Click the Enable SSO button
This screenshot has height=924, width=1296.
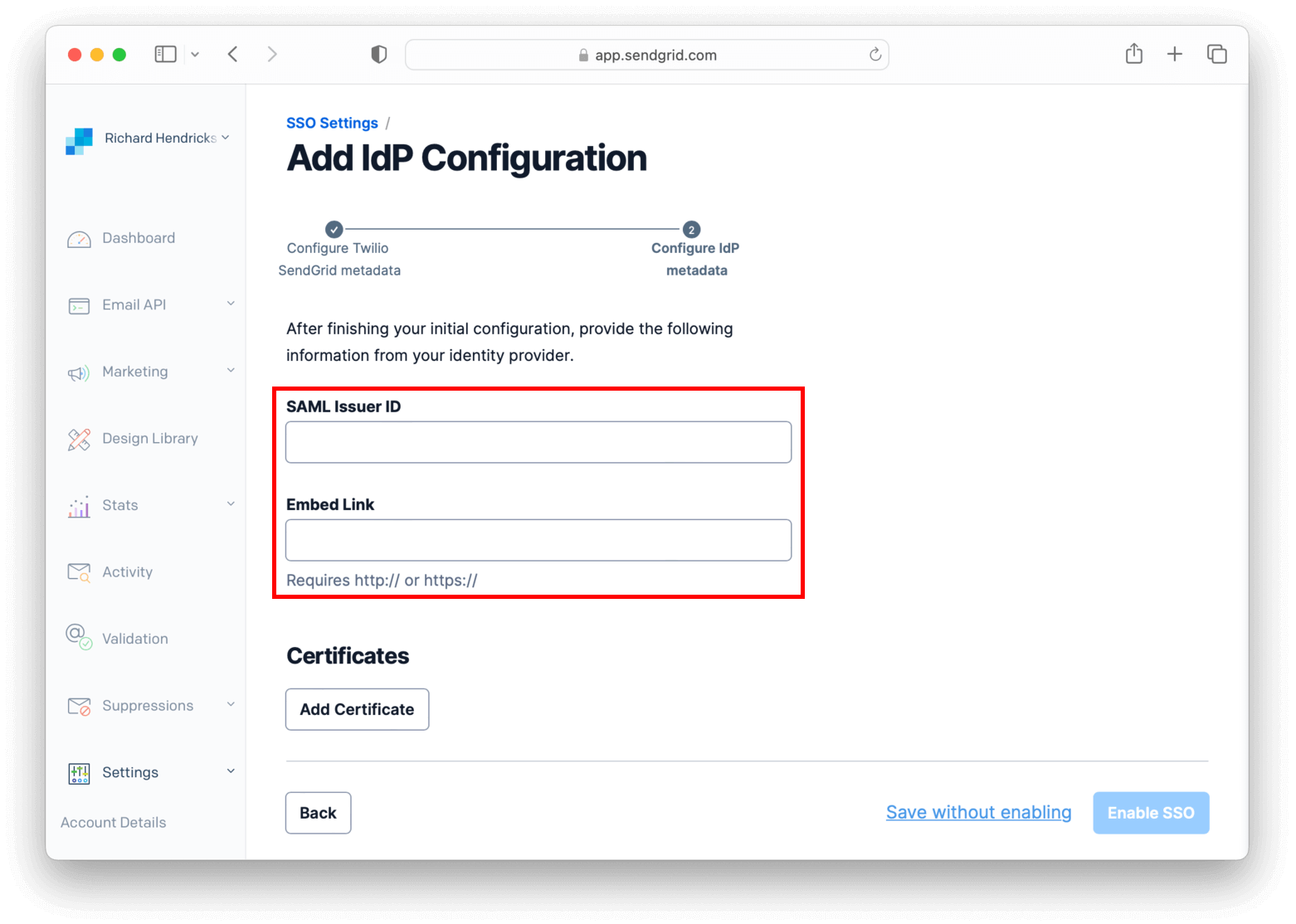click(x=1151, y=813)
